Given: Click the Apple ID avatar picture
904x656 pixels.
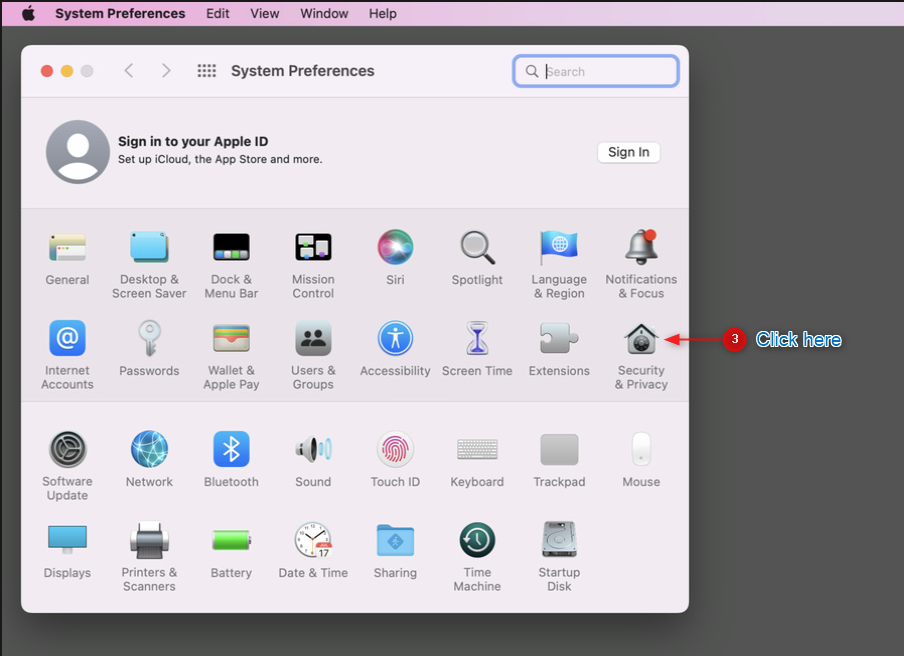Looking at the screenshot, I should (78, 152).
